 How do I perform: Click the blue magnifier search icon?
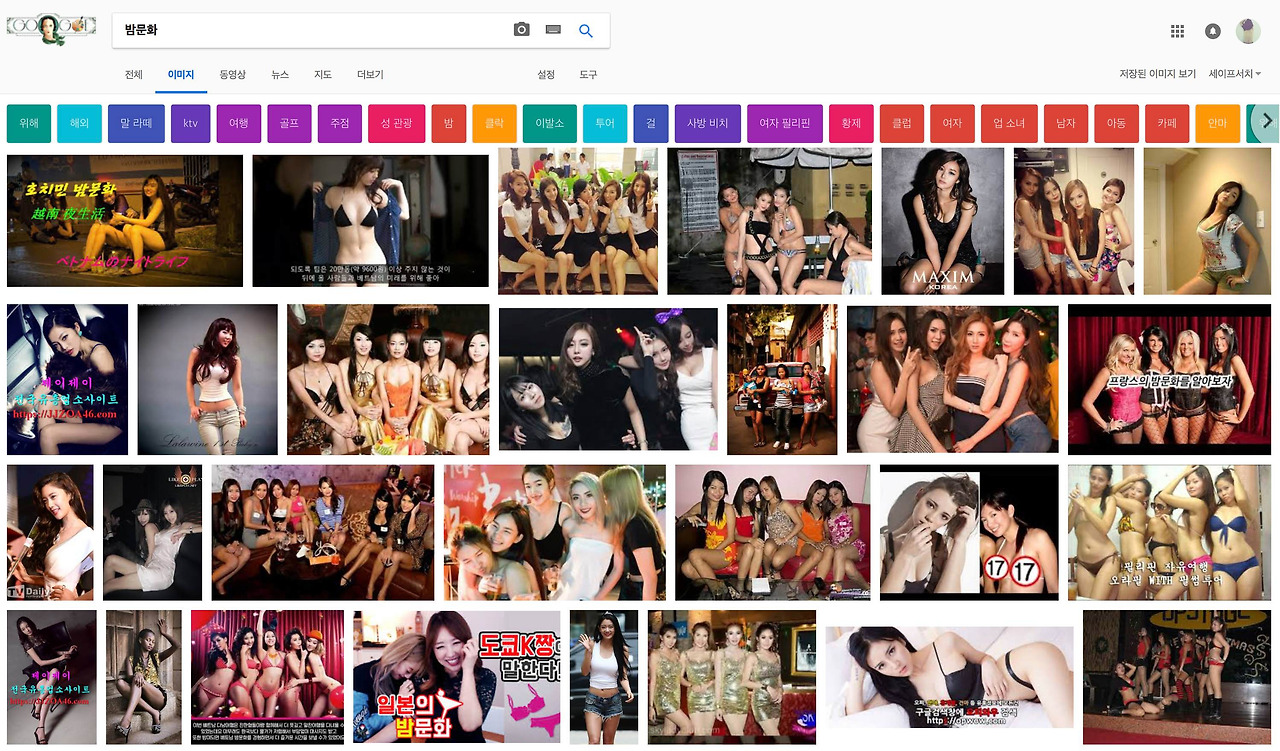click(x=586, y=30)
